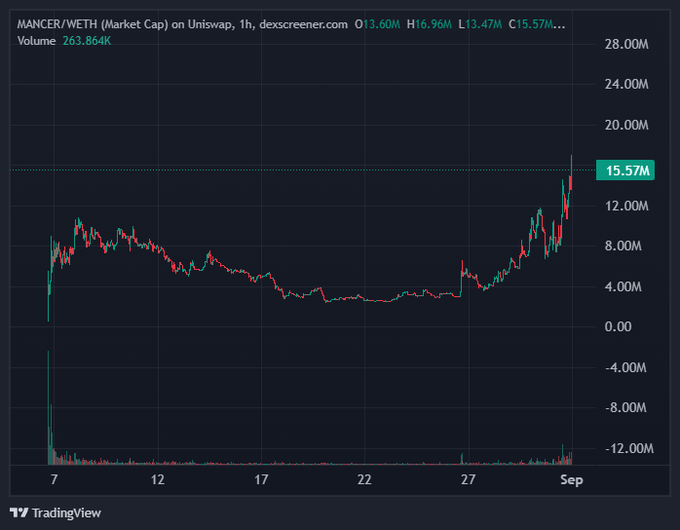Image resolution: width=680 pixels, height=530 pixels.
Task: Click the date label 27 on time axis
Action: (x=468, y=480)
